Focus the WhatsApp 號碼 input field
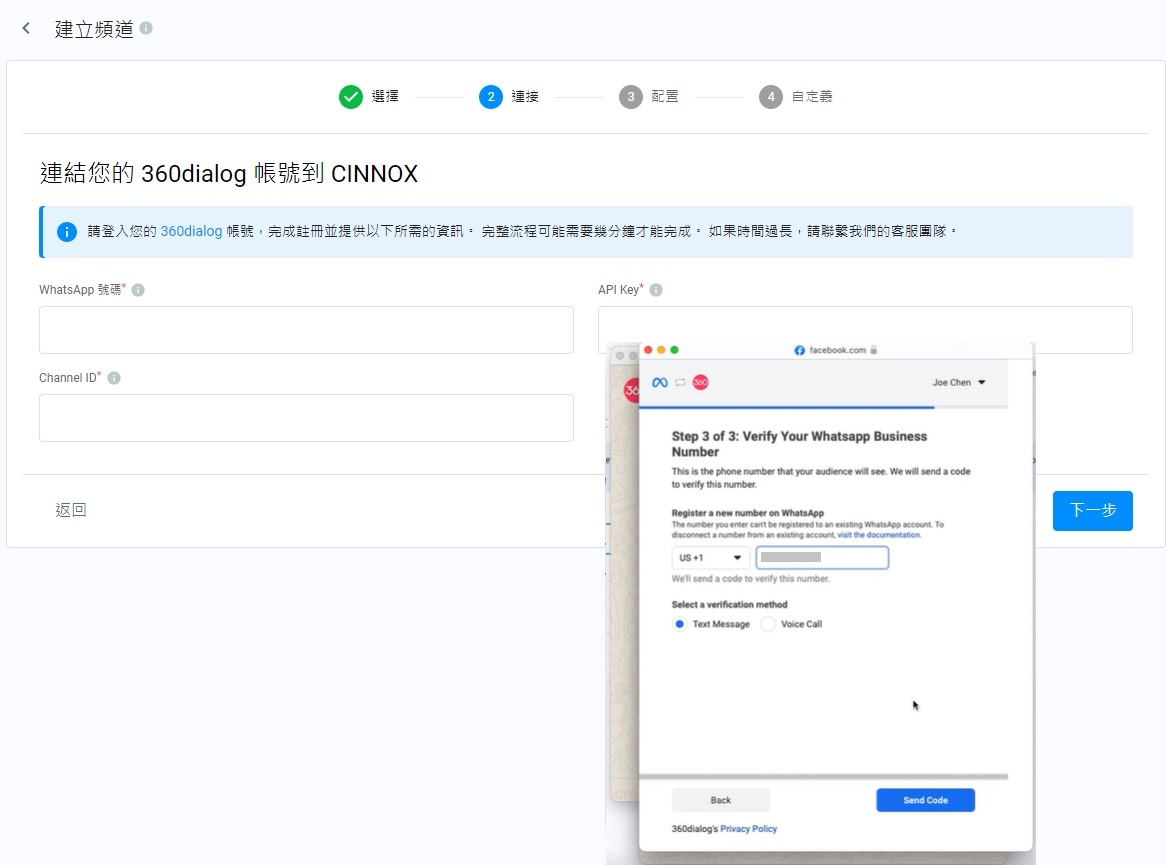The image size is (1166, 865). pyautogui.click(x=306, y=329)
